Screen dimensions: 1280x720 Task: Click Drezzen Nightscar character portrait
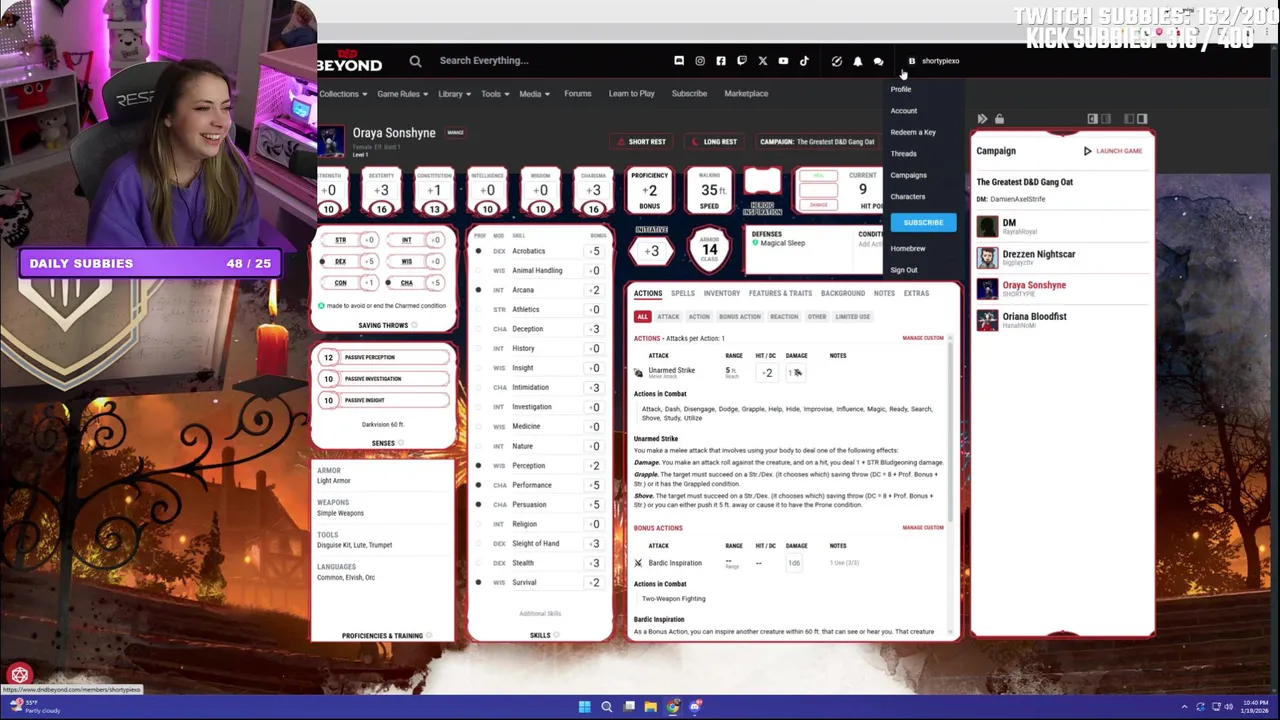(987, 258)
